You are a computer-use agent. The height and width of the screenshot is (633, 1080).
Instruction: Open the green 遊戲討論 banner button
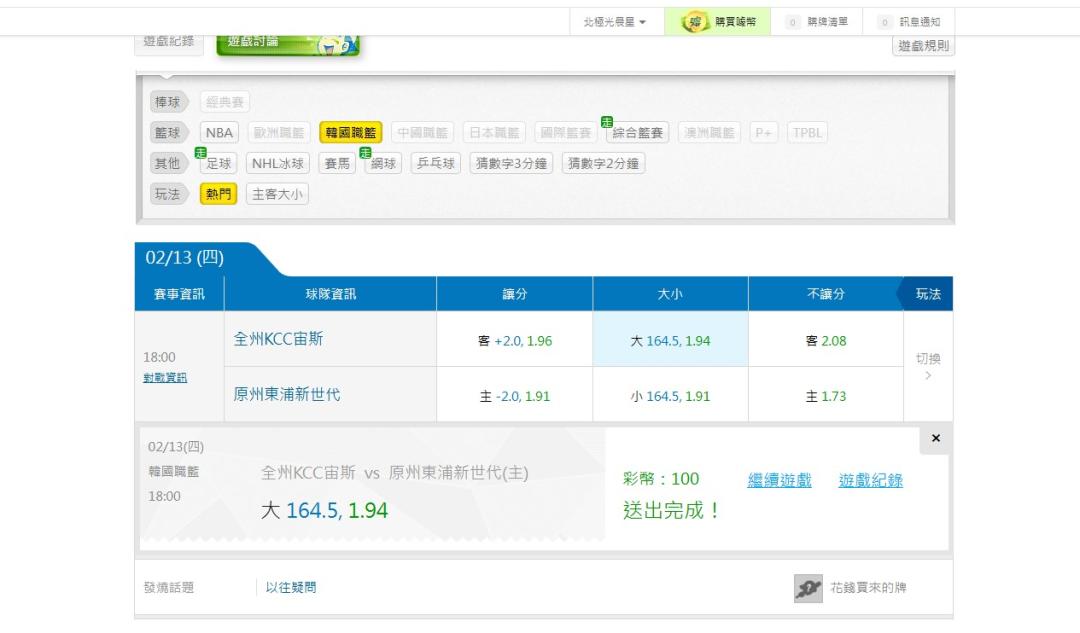click(288, 43)
